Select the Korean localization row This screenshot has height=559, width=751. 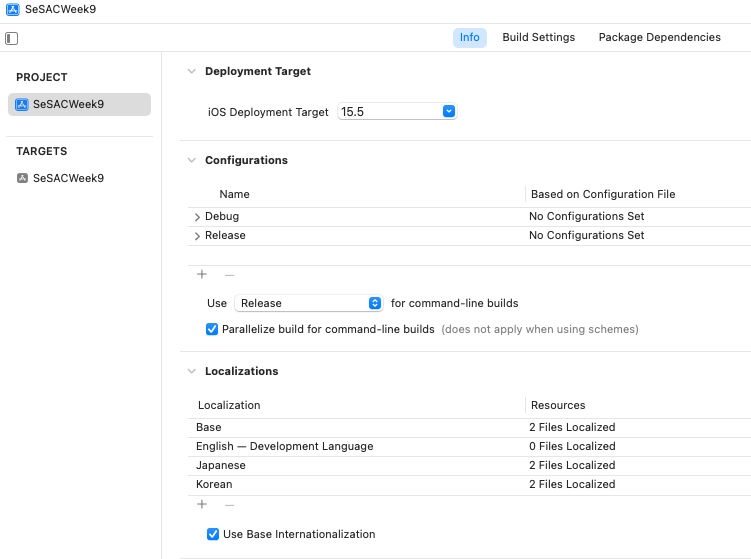(x=469, y=485)
